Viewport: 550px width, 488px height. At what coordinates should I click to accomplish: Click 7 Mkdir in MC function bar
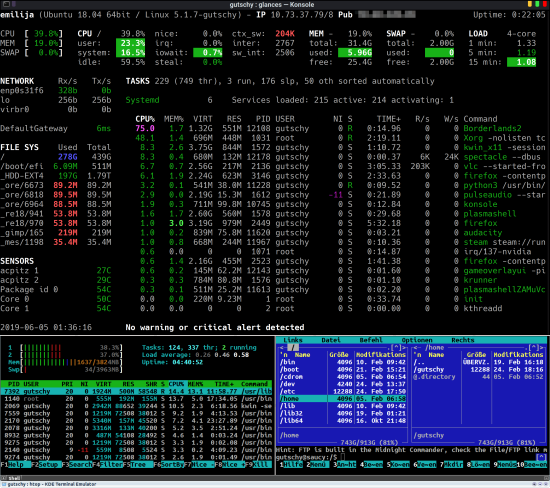click(451, 464)
